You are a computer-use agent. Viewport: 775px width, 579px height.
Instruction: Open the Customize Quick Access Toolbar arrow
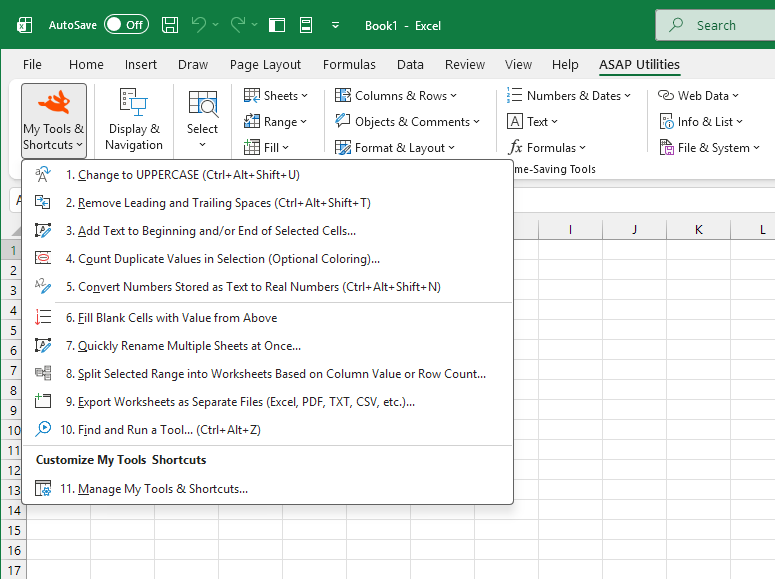click(335, 25)
